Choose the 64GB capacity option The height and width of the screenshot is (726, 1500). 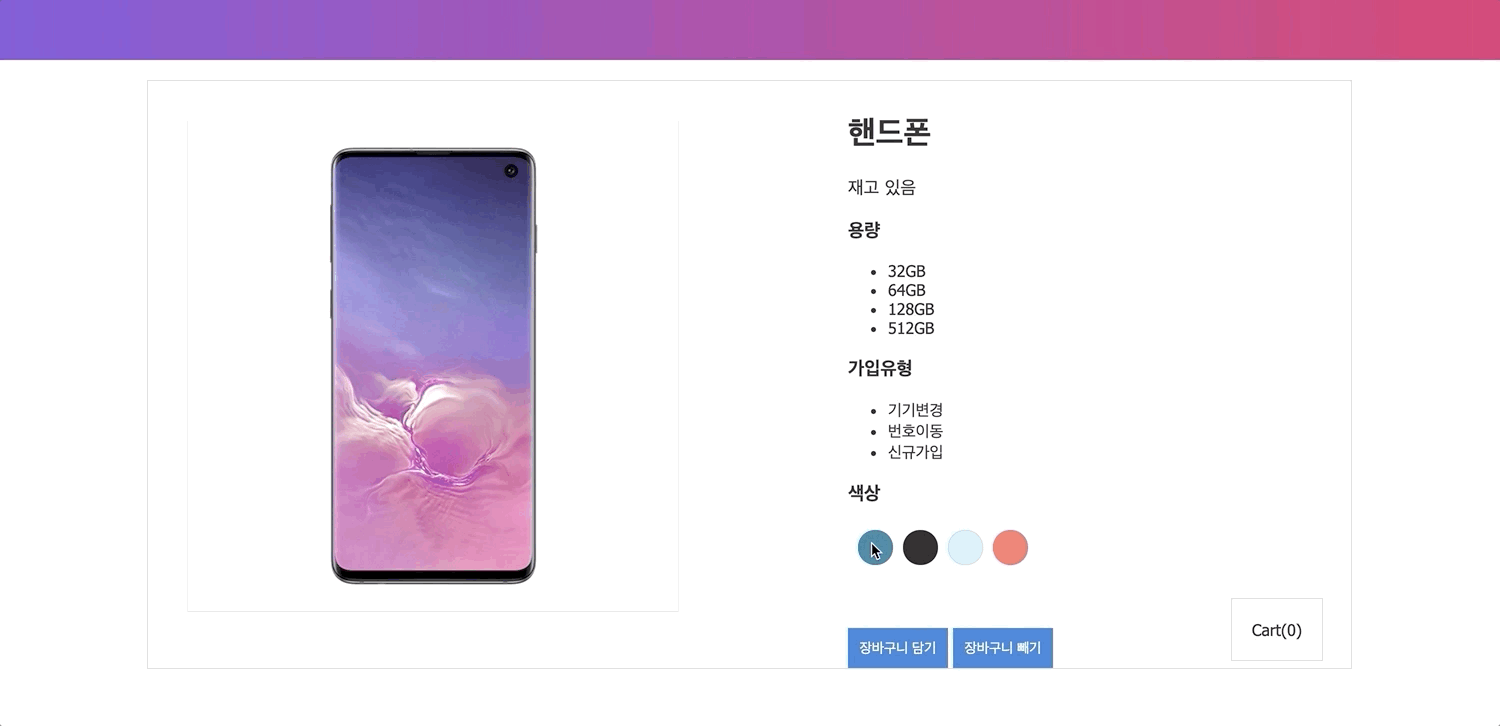pos(907,290)
